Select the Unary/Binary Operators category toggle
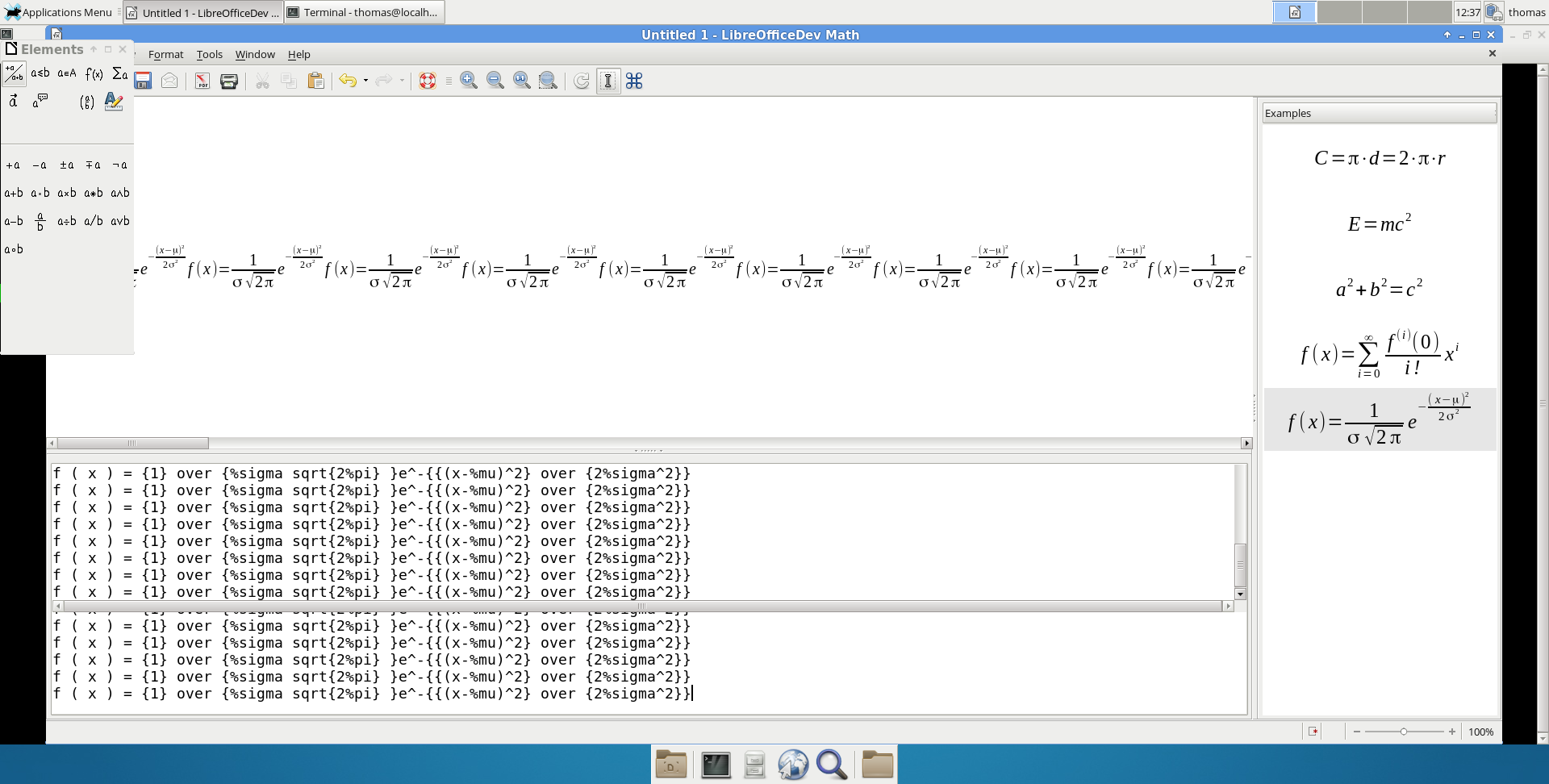Image resolution: width=1549 pixels, height=784 pixels. pyautogui.click(x=14, y=73)
